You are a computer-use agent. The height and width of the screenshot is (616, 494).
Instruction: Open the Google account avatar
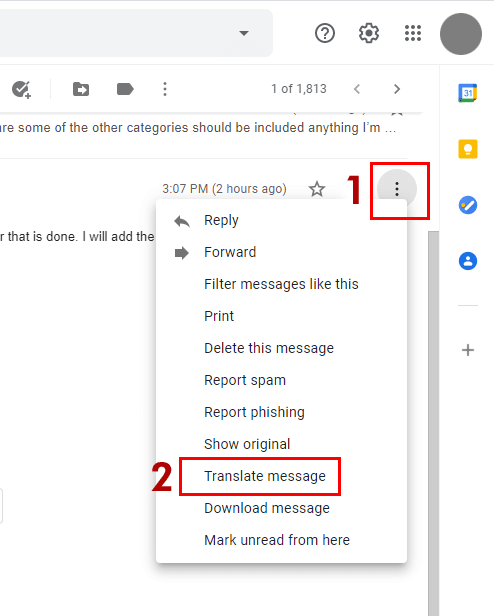[x=461, y=34]
